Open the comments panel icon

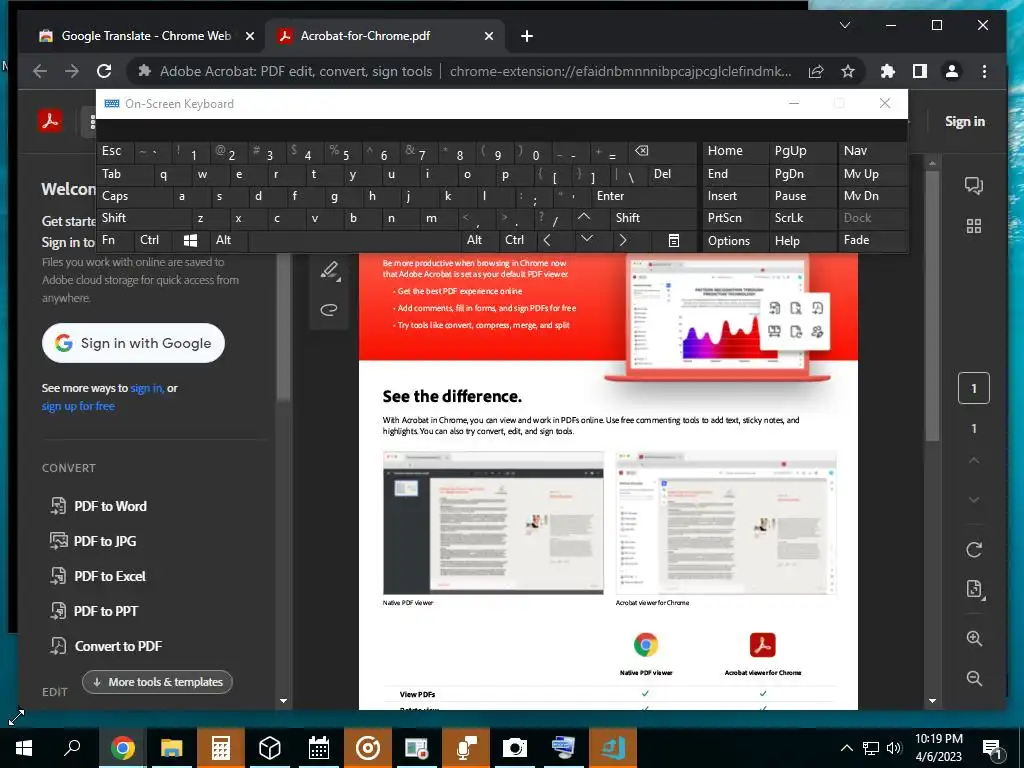tap(974, 186)
